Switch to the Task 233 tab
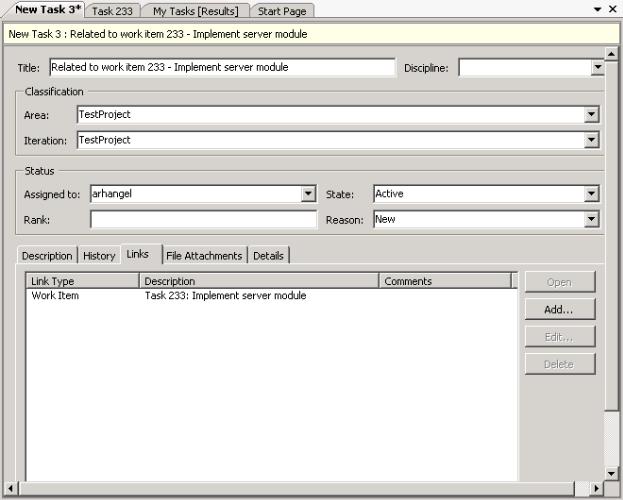This screenshot has width=623, height=500. (x=112, y=11)
